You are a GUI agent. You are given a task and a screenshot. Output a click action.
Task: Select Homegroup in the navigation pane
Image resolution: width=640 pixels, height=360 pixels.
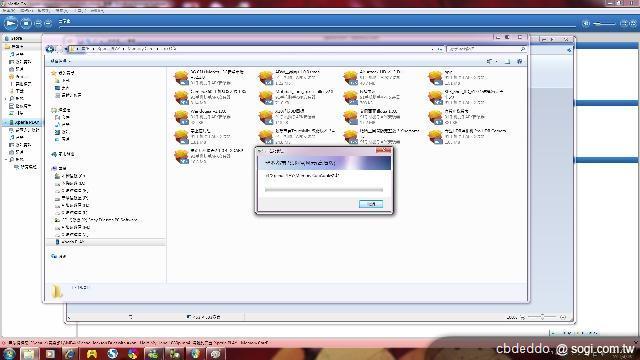click(63, 154)
